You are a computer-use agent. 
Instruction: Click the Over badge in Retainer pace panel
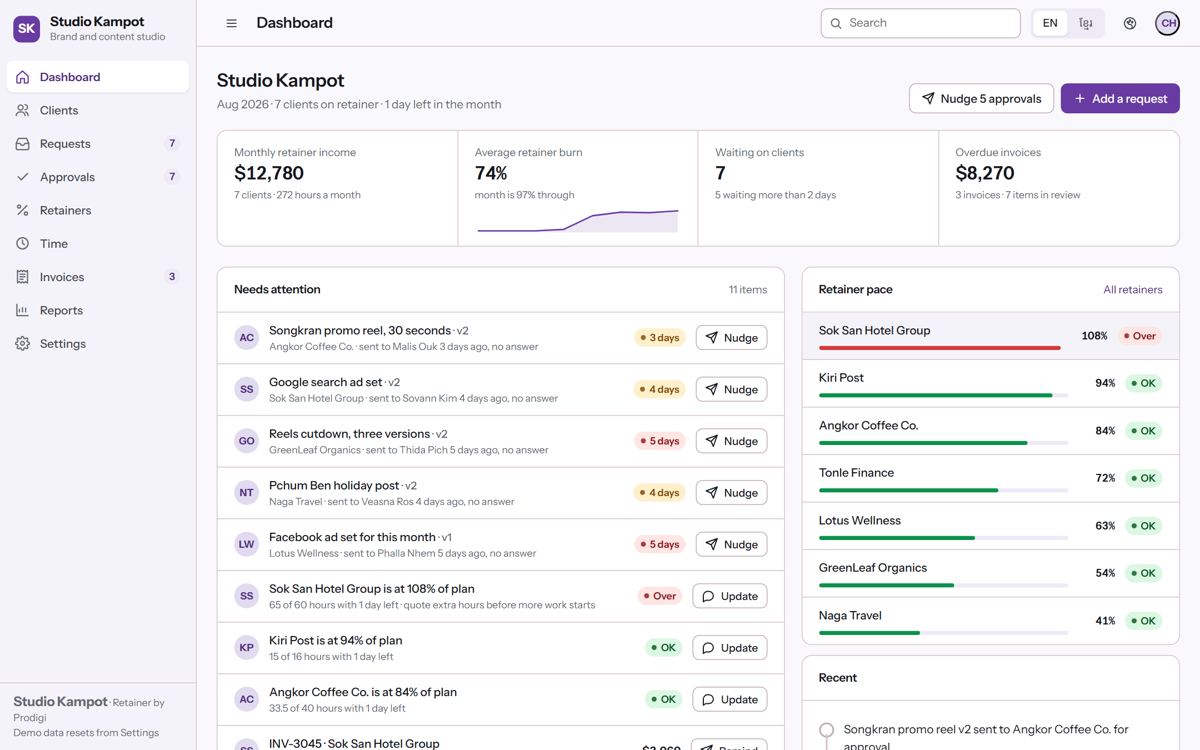pos(1140,336)
